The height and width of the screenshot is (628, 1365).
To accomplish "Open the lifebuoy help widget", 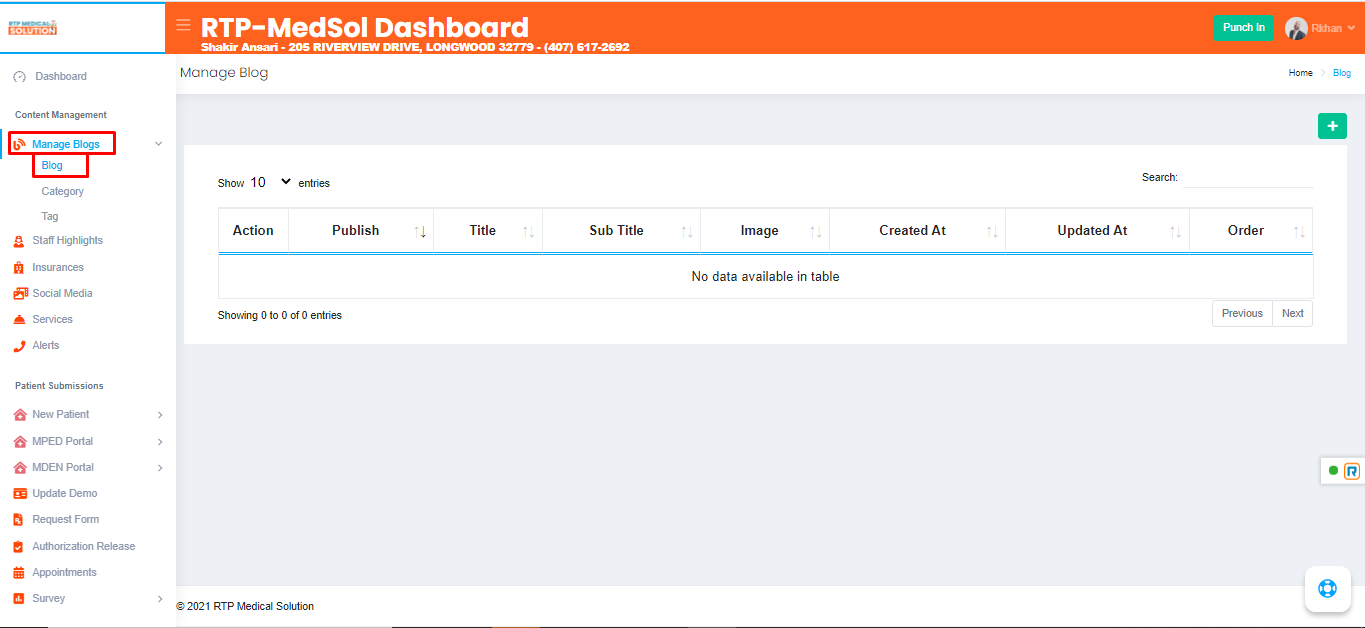I will pos(1327,588).
